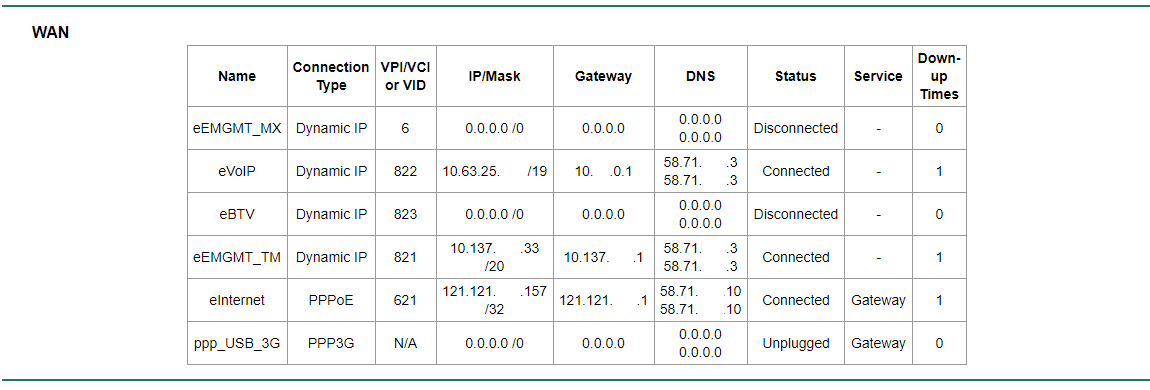
Task: Click the eInternet connection name
Action: click(x=237, y=301)
